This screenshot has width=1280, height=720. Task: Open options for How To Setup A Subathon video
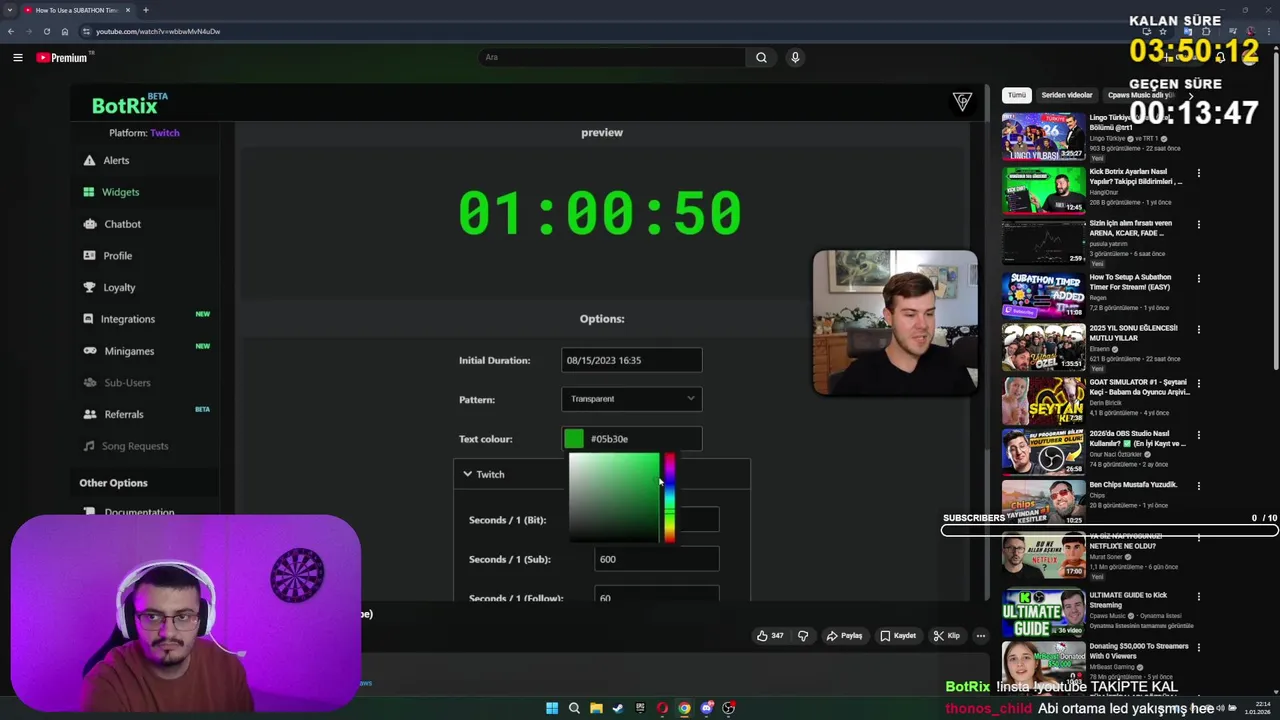1198,279
